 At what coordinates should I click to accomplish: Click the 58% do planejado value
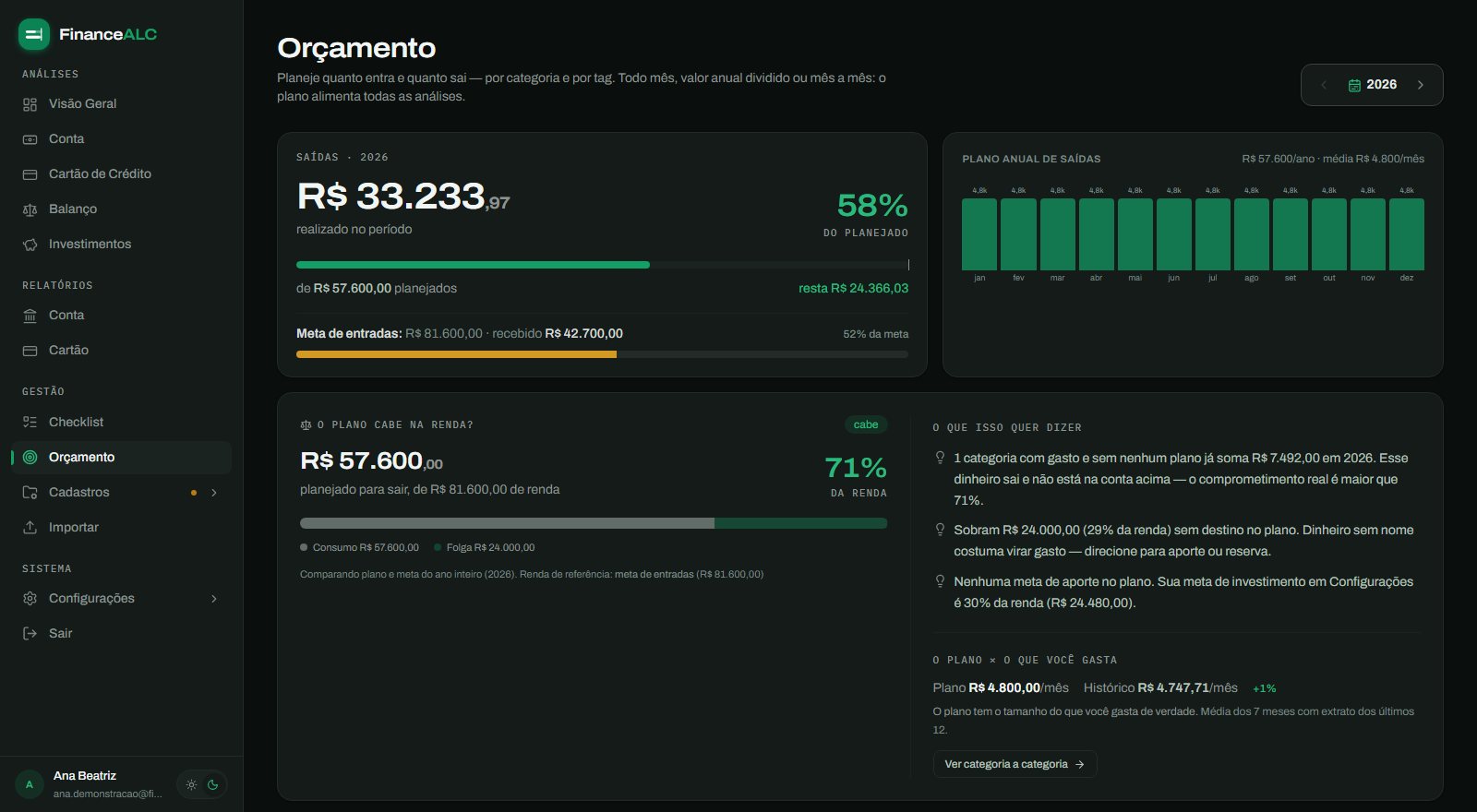click(872, 205)
